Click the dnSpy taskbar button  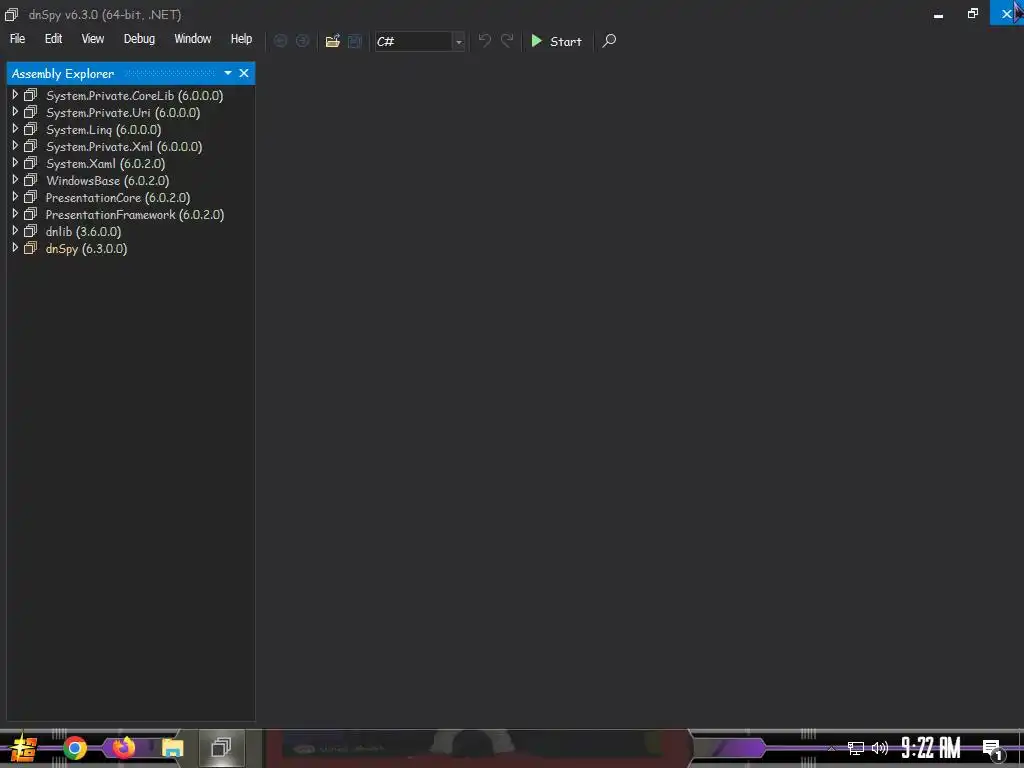click(x=221, y=747)
